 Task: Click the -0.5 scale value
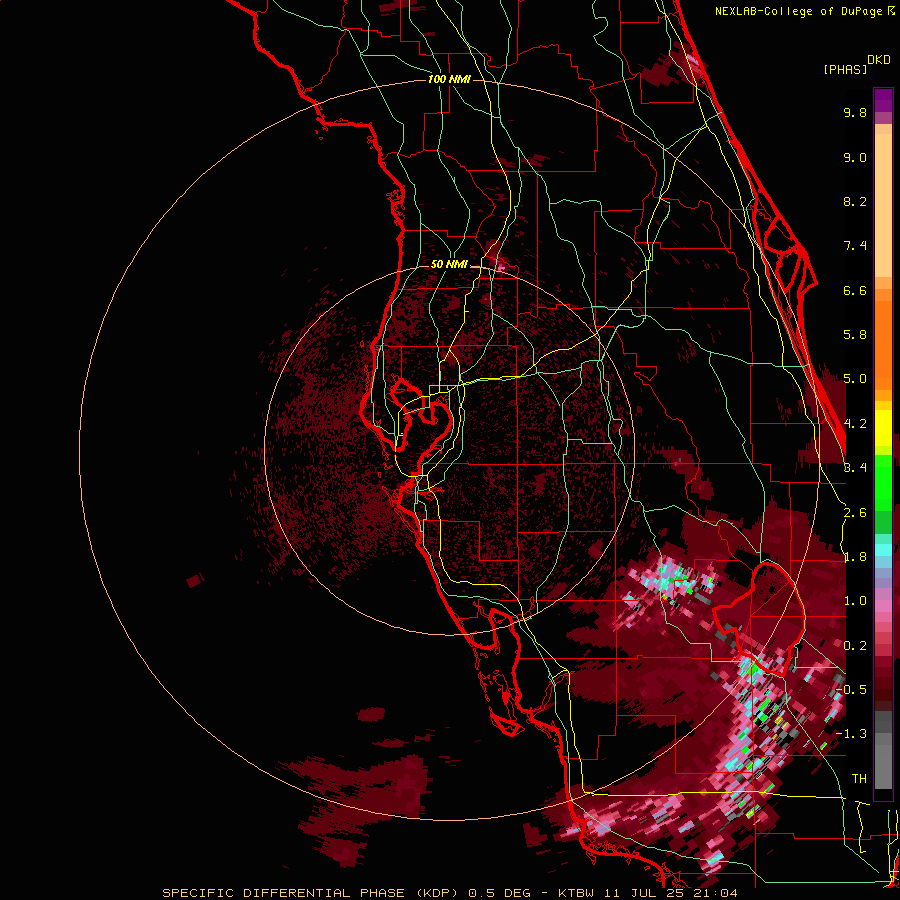pyautogui.click(x=851, y=690)
